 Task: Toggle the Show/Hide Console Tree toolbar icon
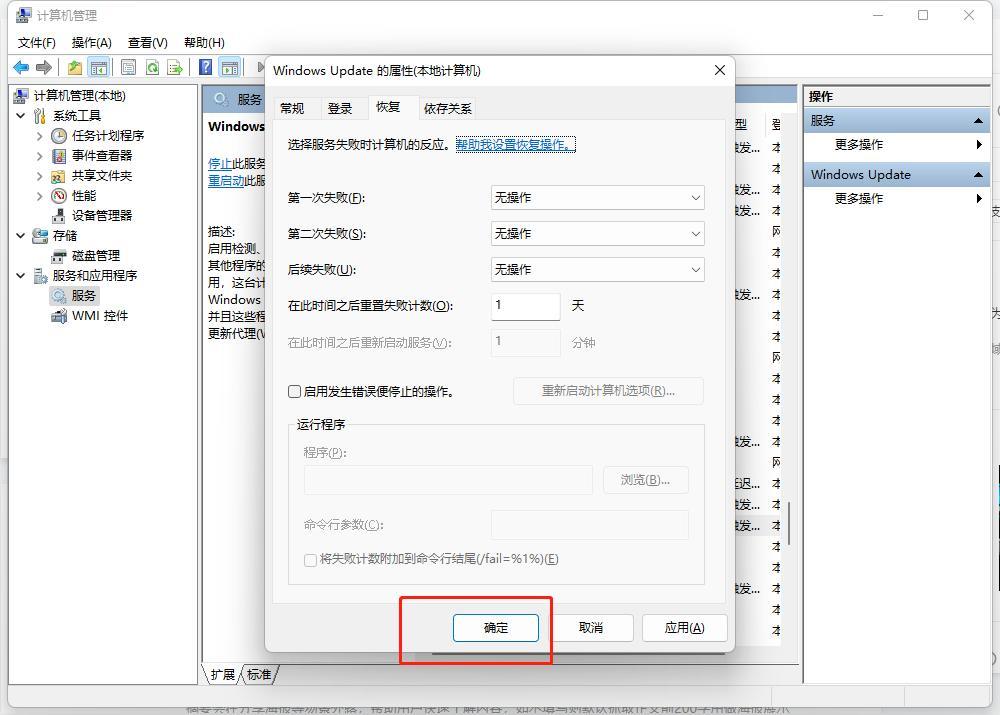(99, 67)
